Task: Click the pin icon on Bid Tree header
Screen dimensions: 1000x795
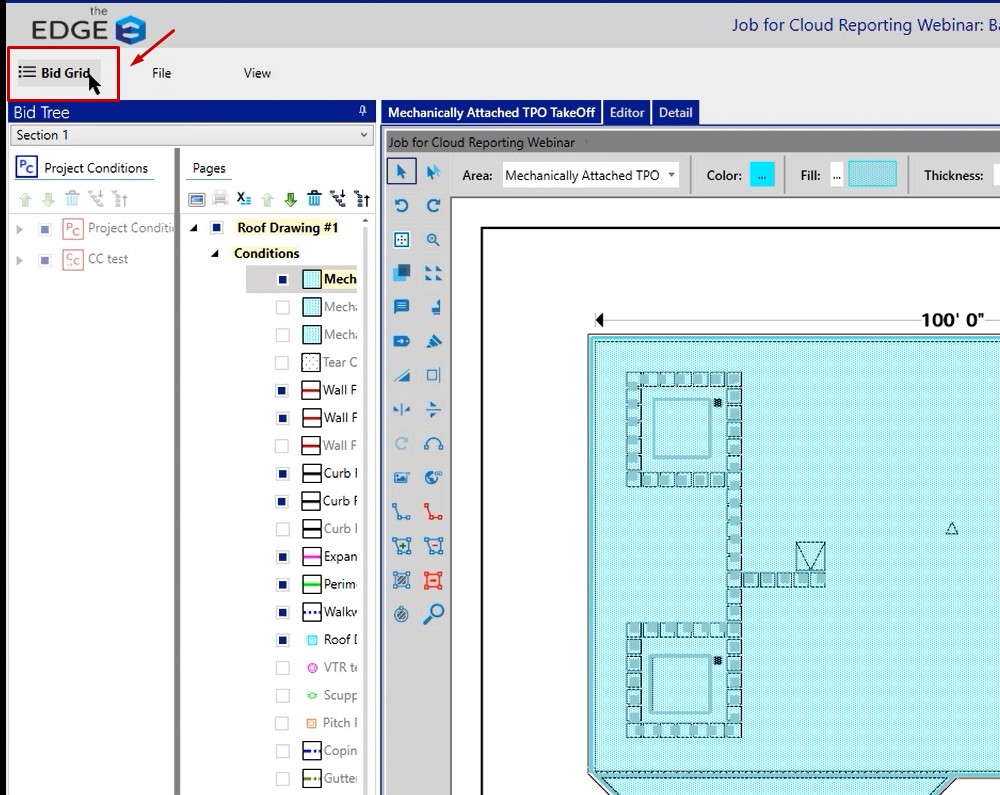Action: click(362, 111)
